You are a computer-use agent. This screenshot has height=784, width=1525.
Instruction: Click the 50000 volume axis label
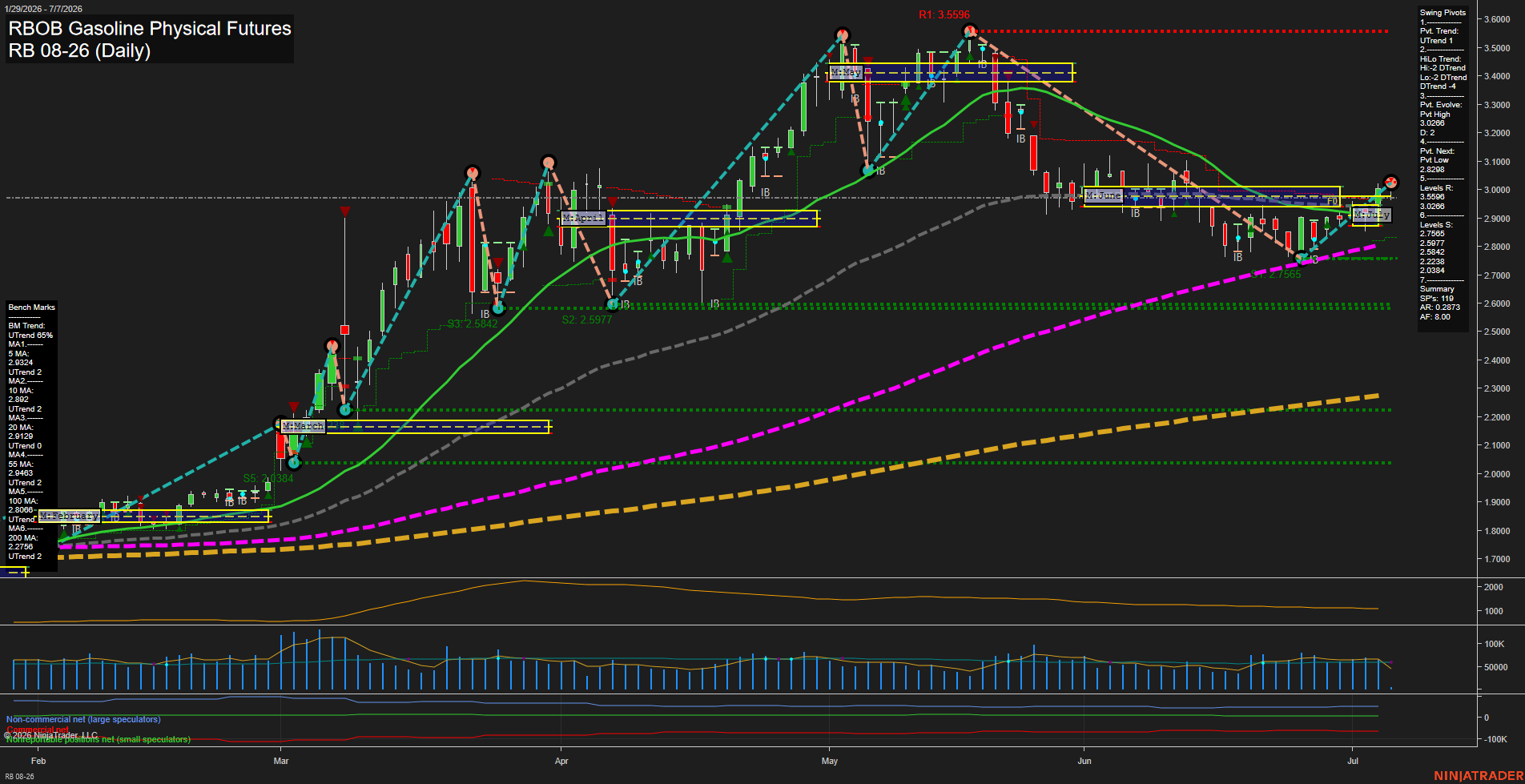pyautogui.click(x=1496, y=667)
